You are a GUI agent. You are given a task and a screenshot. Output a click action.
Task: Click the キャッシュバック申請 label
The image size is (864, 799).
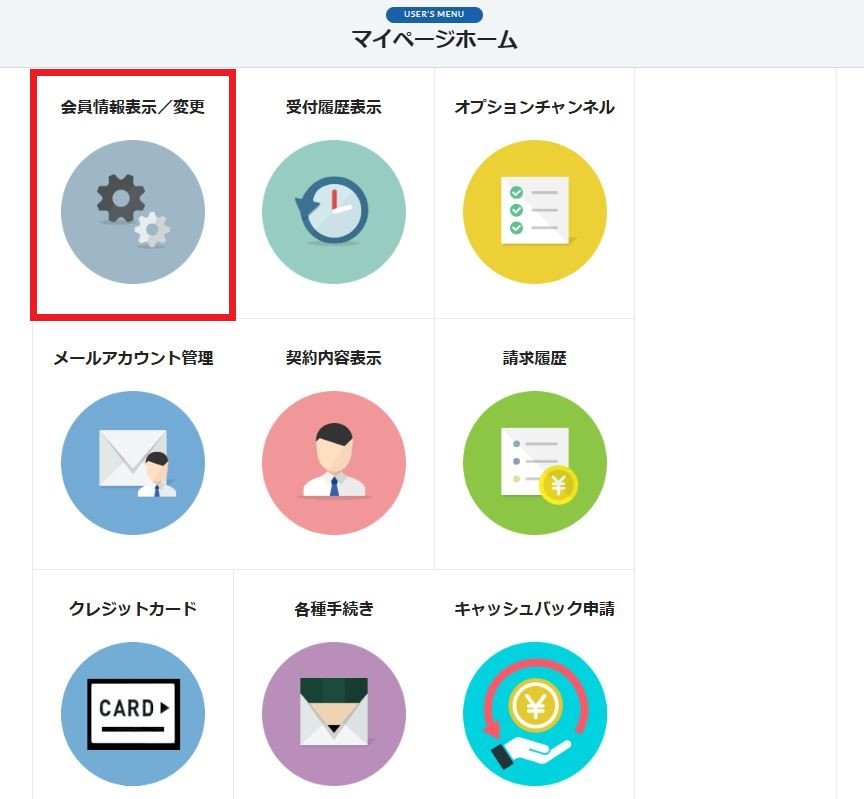[534, 609]
